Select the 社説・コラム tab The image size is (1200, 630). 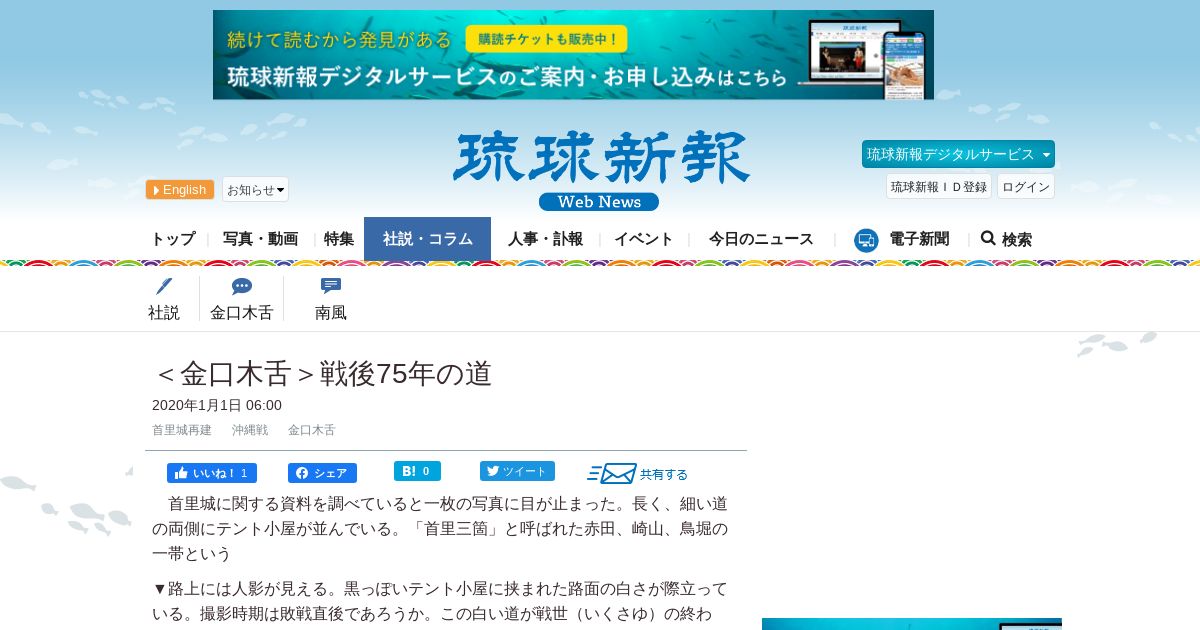tap(427, 239)
